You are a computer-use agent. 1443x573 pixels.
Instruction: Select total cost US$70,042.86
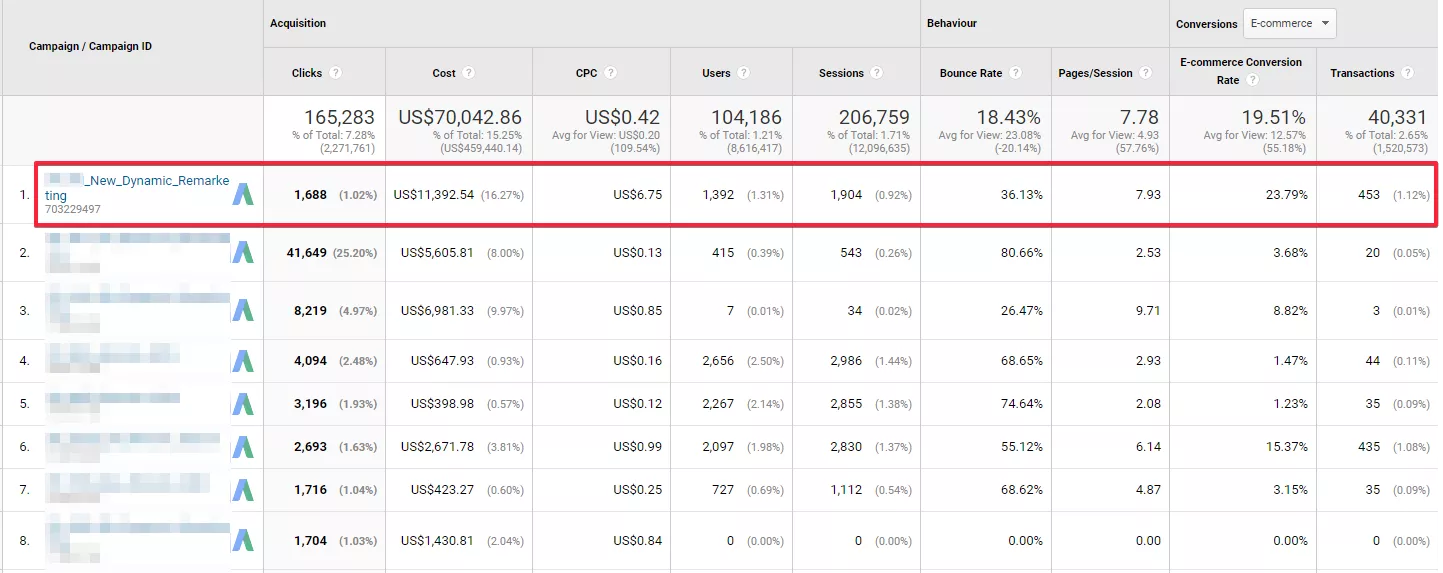[460, 117]
